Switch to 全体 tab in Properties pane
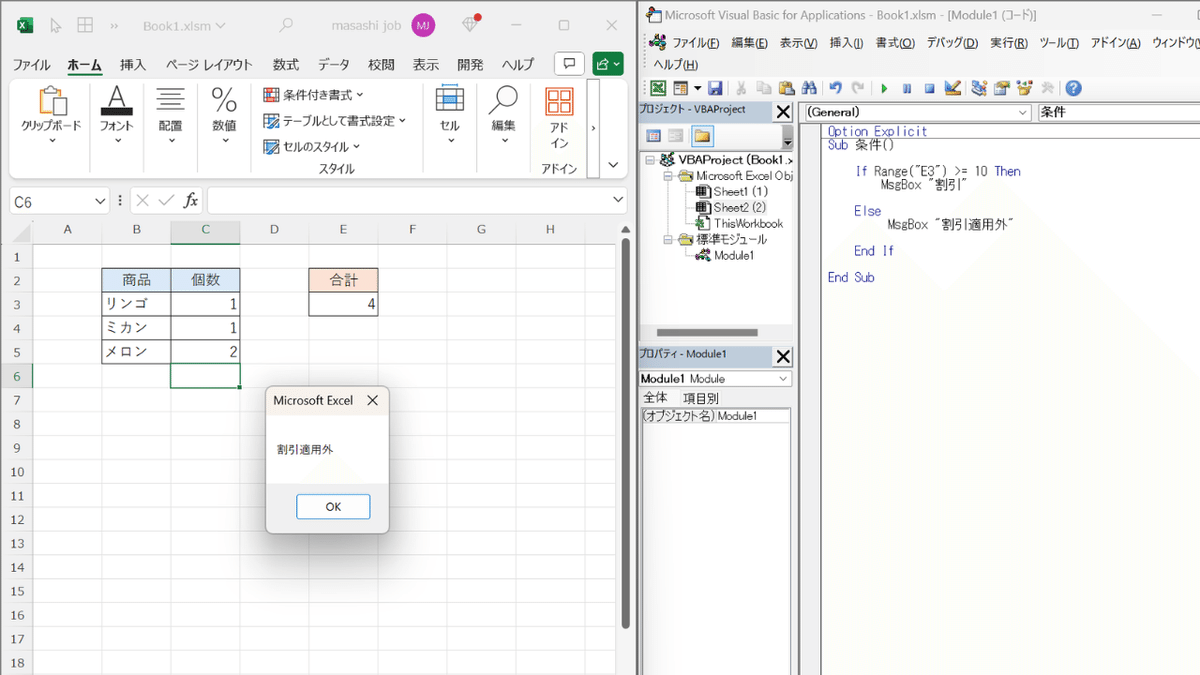This screenshot has height=675, width=1200. tap(655, 398)
